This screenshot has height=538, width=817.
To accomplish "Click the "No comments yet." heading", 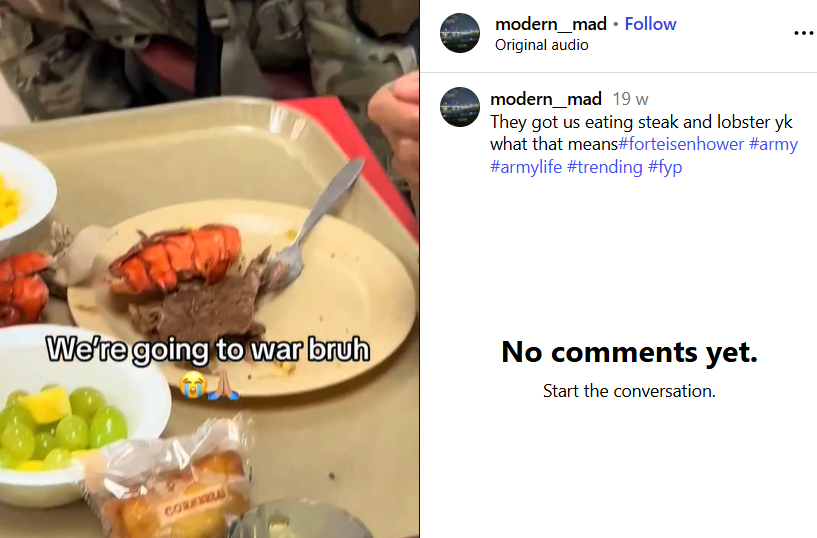I will [x=629, y=352].
